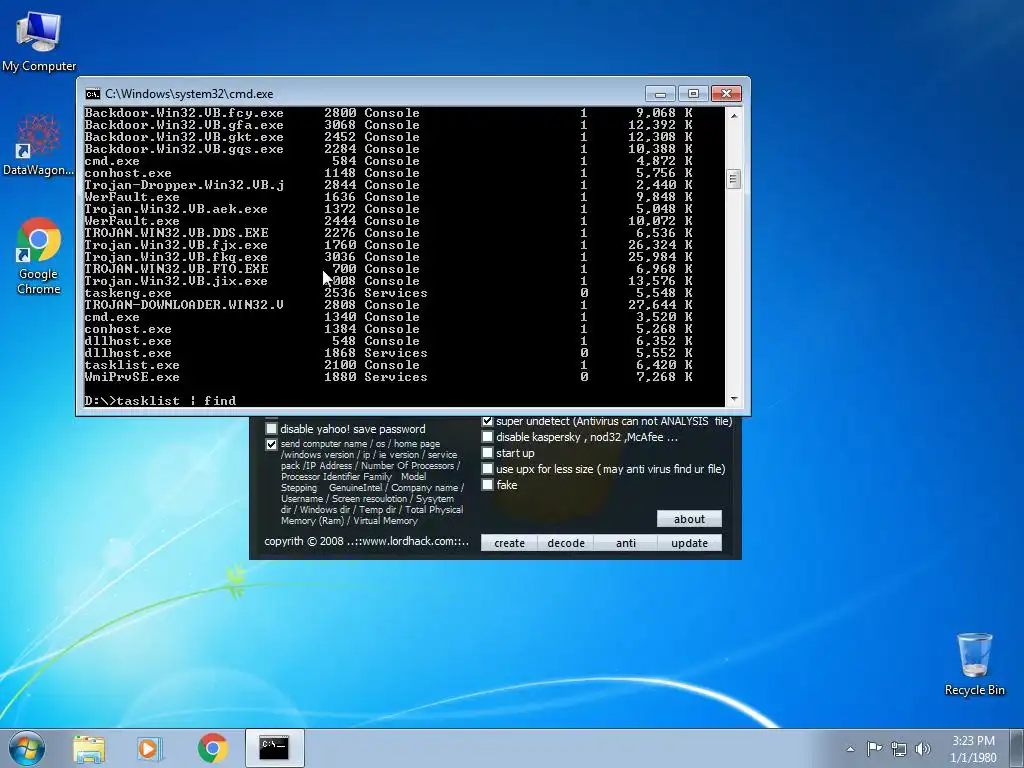Click the WmiPrvSE.exe process name
The height and width of the screenshot is (768, 1024).
coord(132,377)
